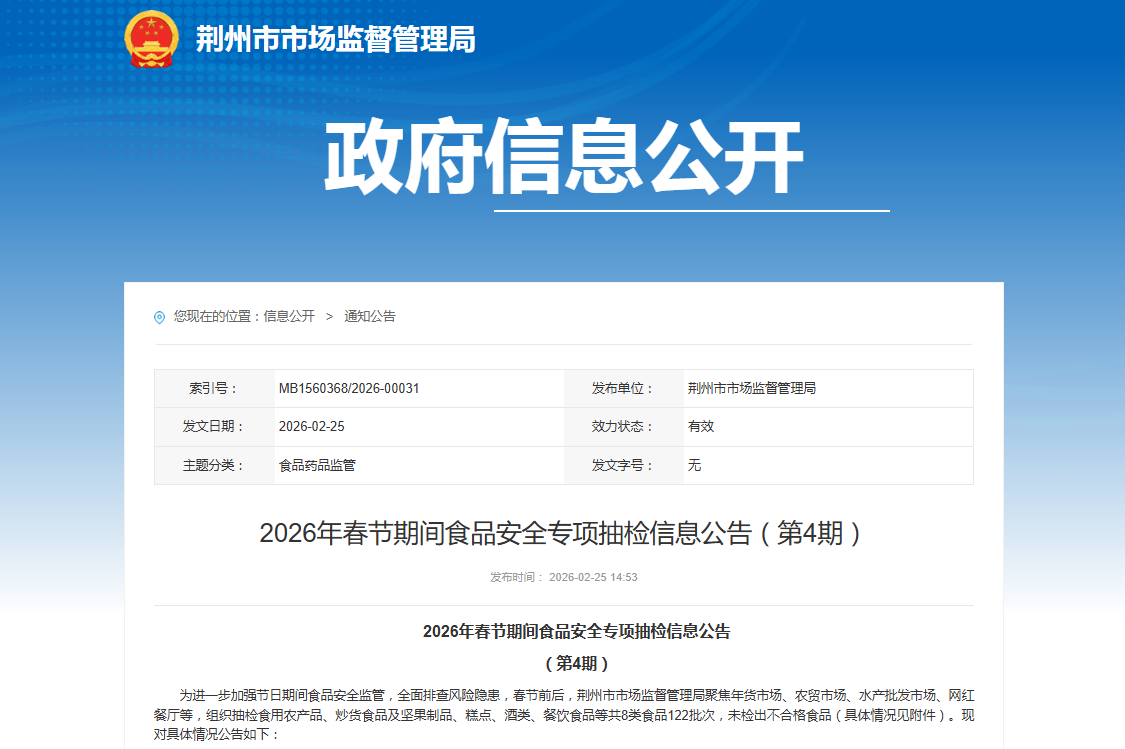Click the article paragraph starting 为进一步加强
The width and height of the screenshot is (1125, 749).
click(x=563, y=714)
